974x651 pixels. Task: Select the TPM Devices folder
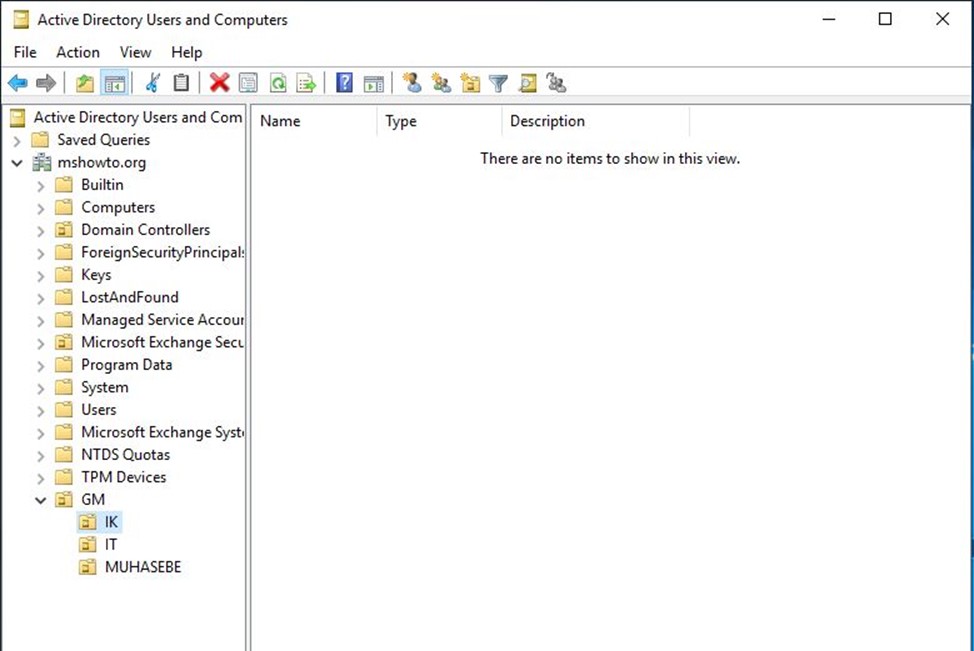(x=123, y=477)
